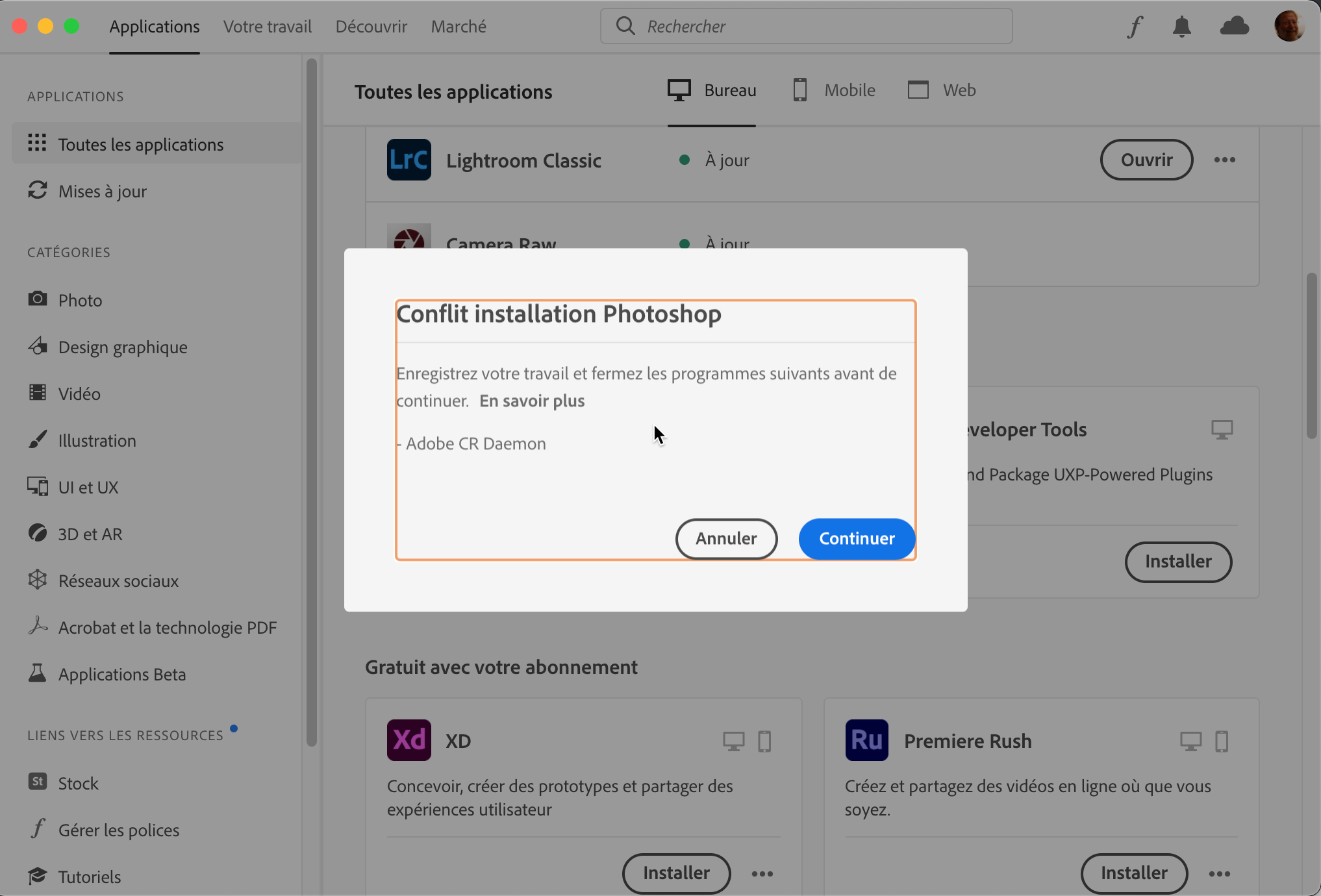Click the Lightroom Classic app icon
Image resolution: width=1321 pixels, height=896 pixels.
tap(409, 160)
